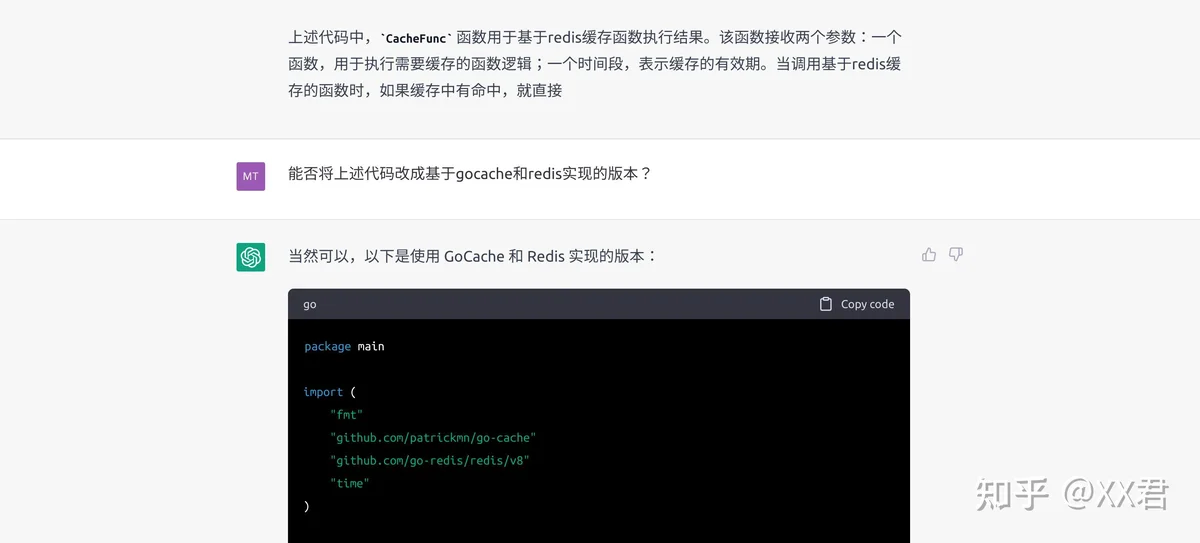Click the patrickmn/go-cache import line
Image resolution: width=1200 pixels, height=543 pixels.
433,437
